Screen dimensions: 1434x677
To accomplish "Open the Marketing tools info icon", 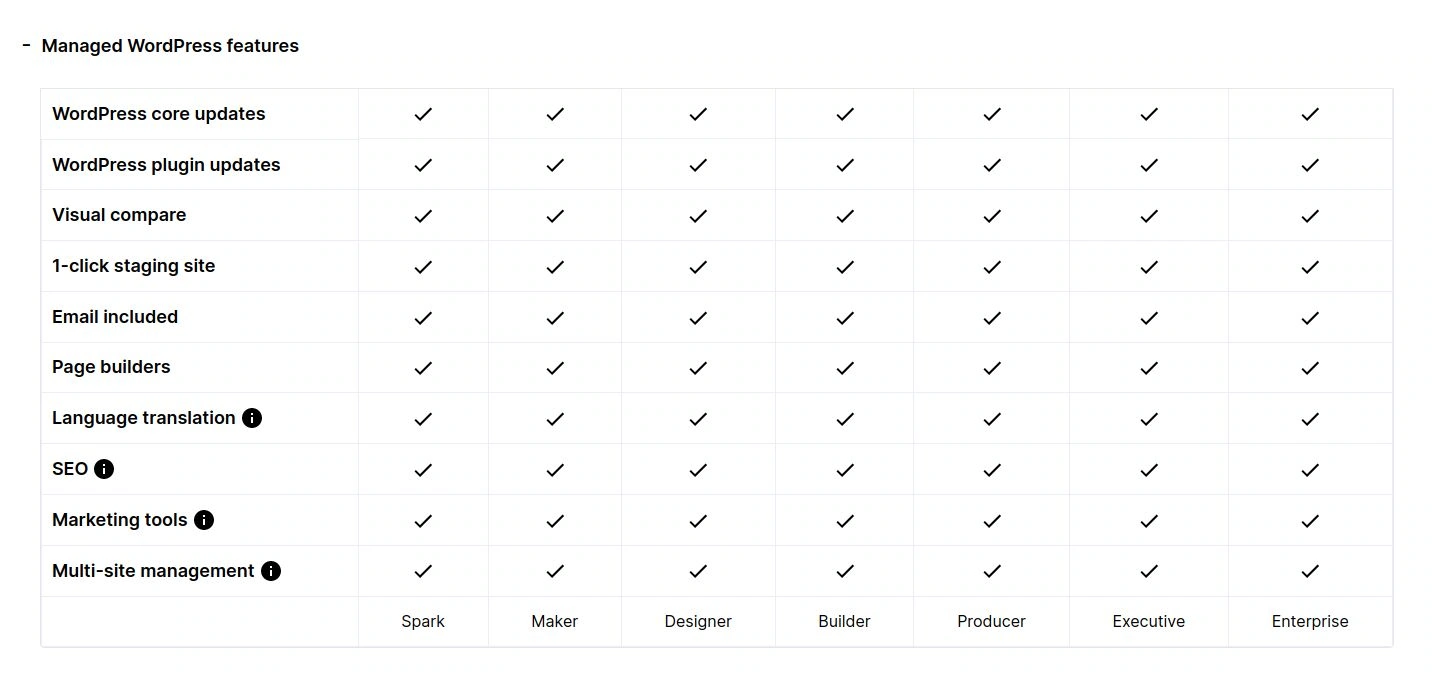I will pos(204,520).
